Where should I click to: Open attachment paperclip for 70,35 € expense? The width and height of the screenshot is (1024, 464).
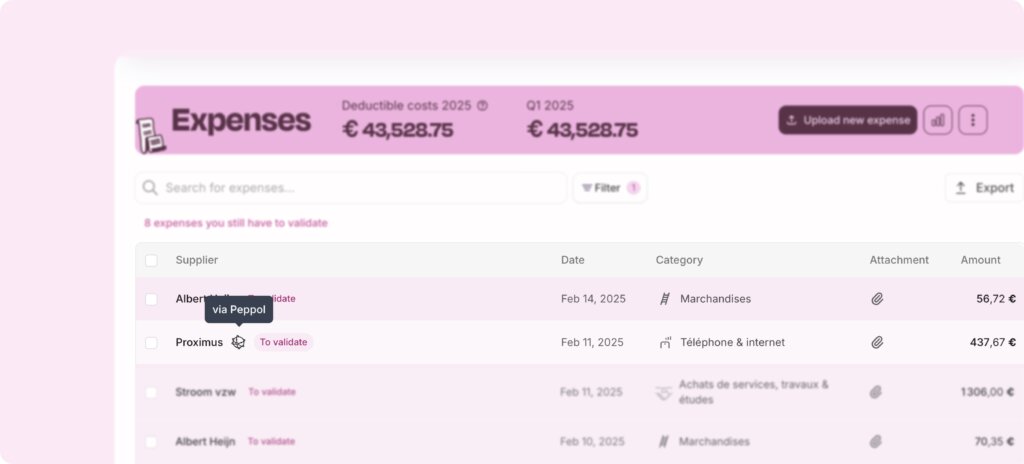pos(876,442)
